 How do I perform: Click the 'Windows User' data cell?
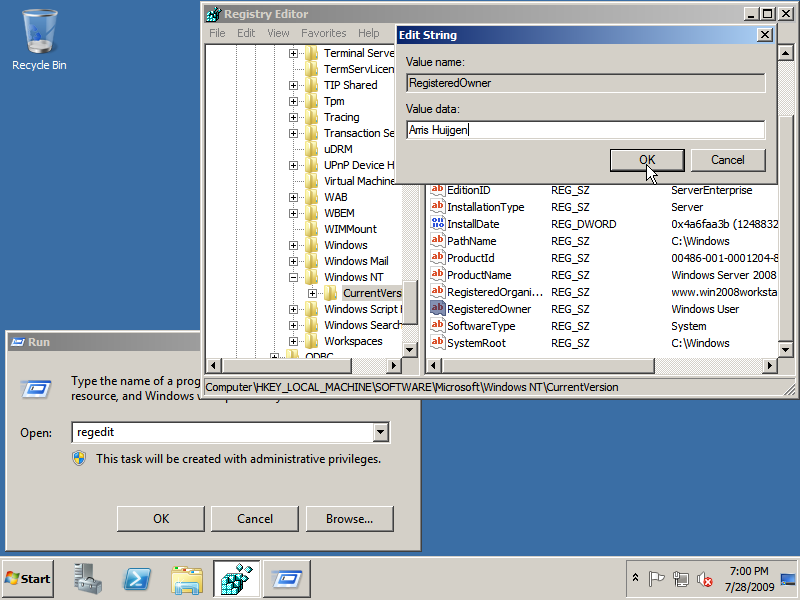(705, 309)
